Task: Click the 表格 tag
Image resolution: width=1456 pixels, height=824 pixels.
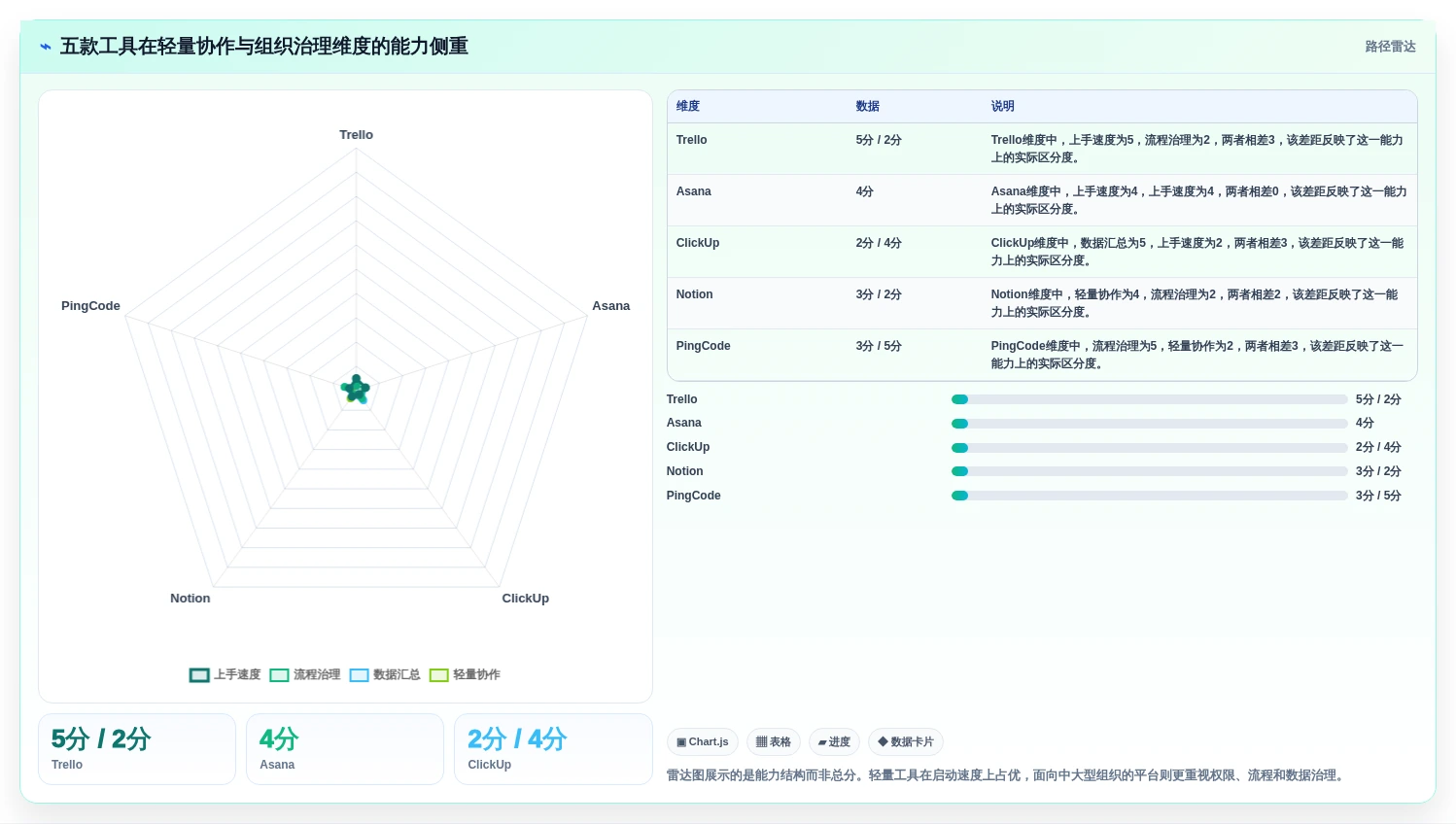Action: 774,742
